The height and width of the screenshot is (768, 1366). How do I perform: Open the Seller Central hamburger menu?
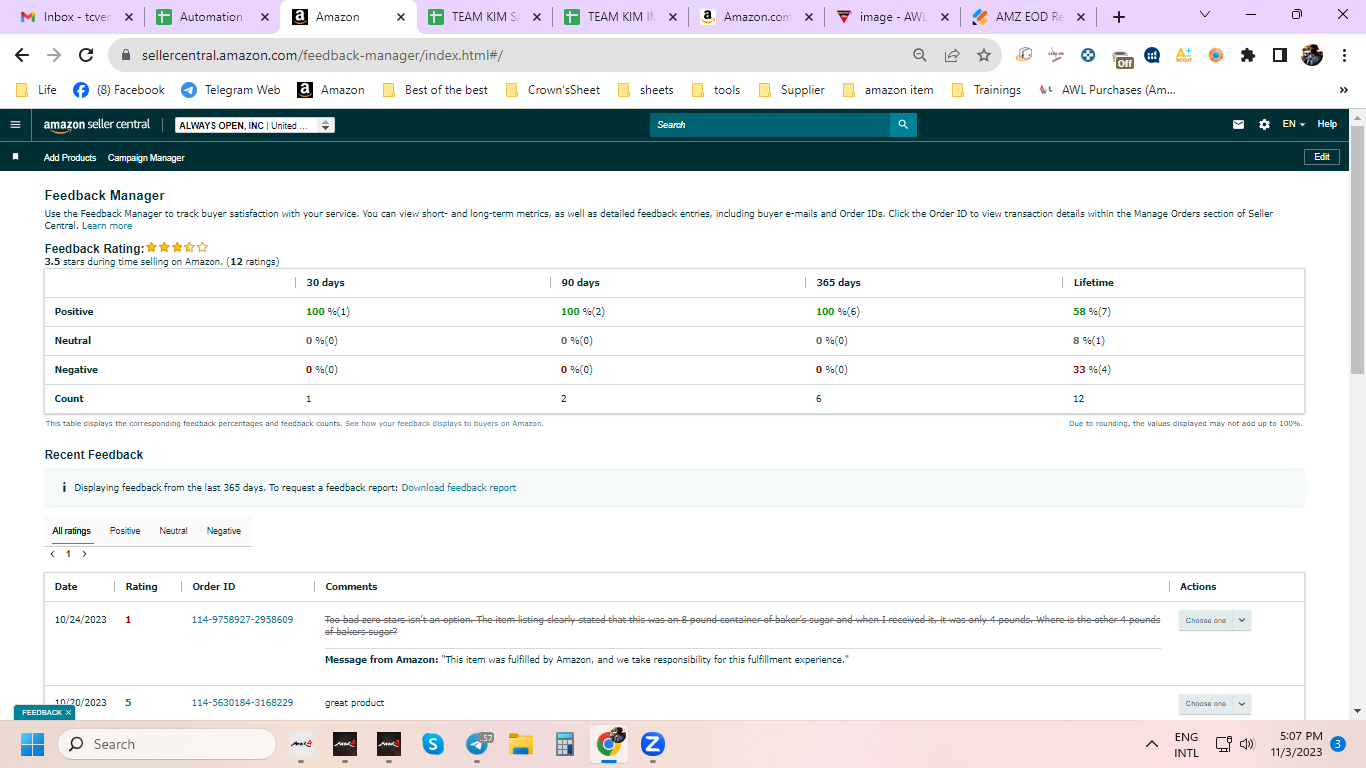[15, 125]
